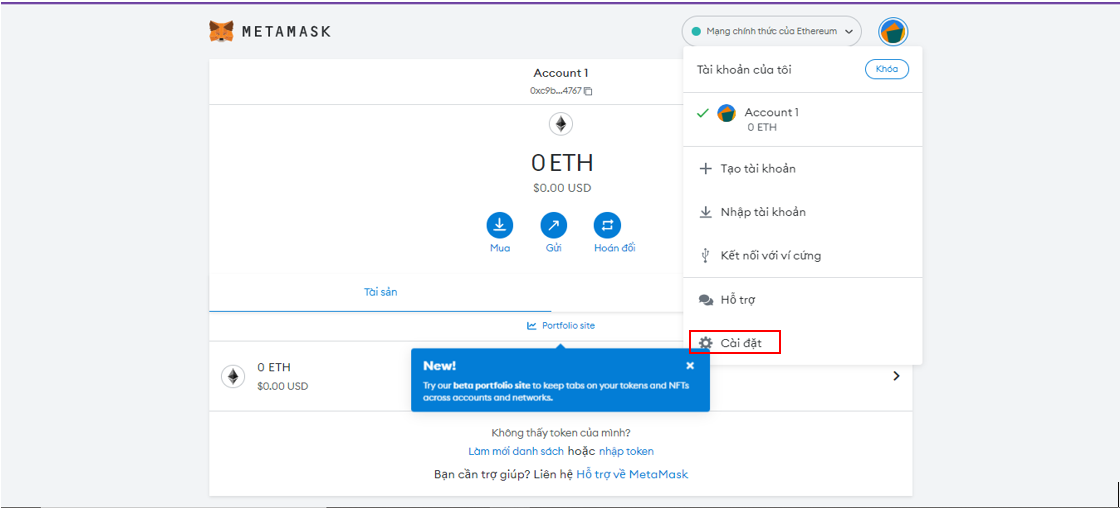Click the ETH token icon in the asset row

pyautogui.click(x=232, y=376)
